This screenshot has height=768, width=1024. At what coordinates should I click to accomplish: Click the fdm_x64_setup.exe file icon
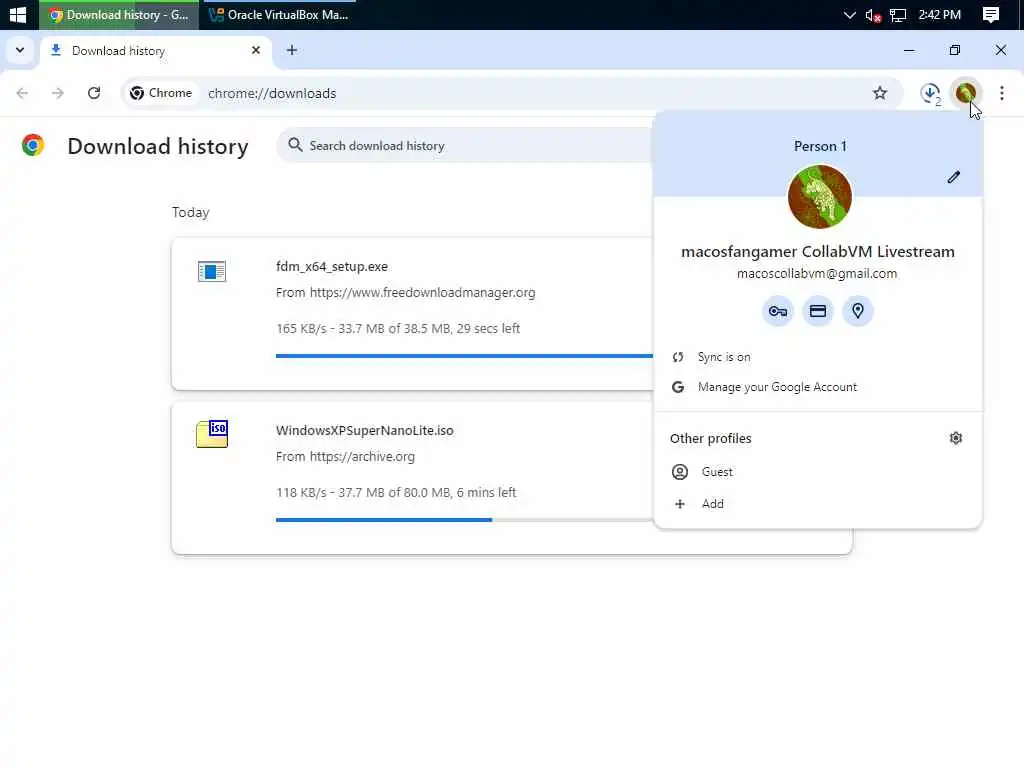pos(212,271)
